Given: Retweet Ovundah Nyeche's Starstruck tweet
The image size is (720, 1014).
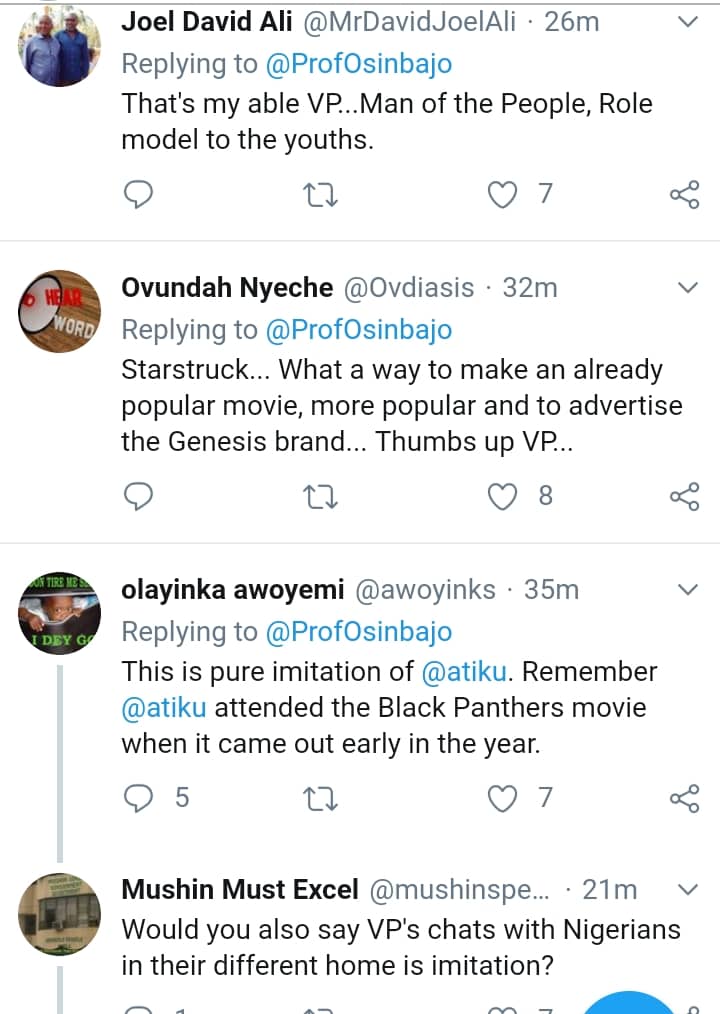Looking at the screenshot, I should click(320, 495).
